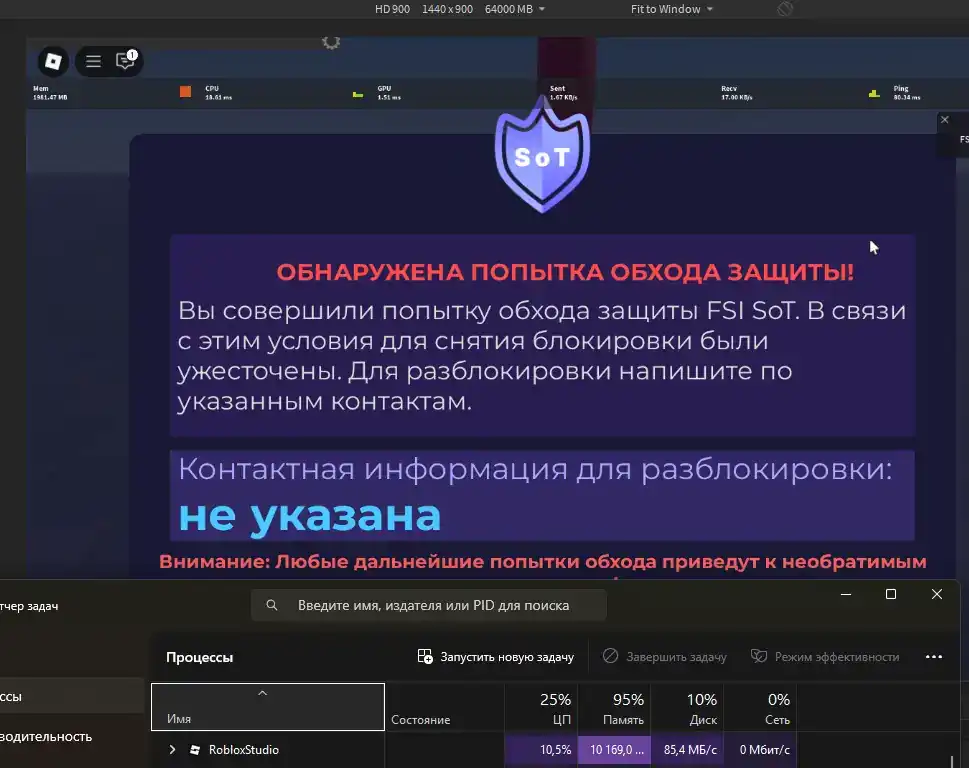Open the Fit to Window zoom dropdown
This screenshot has height=768, width=969.
(x=672, y=9)
